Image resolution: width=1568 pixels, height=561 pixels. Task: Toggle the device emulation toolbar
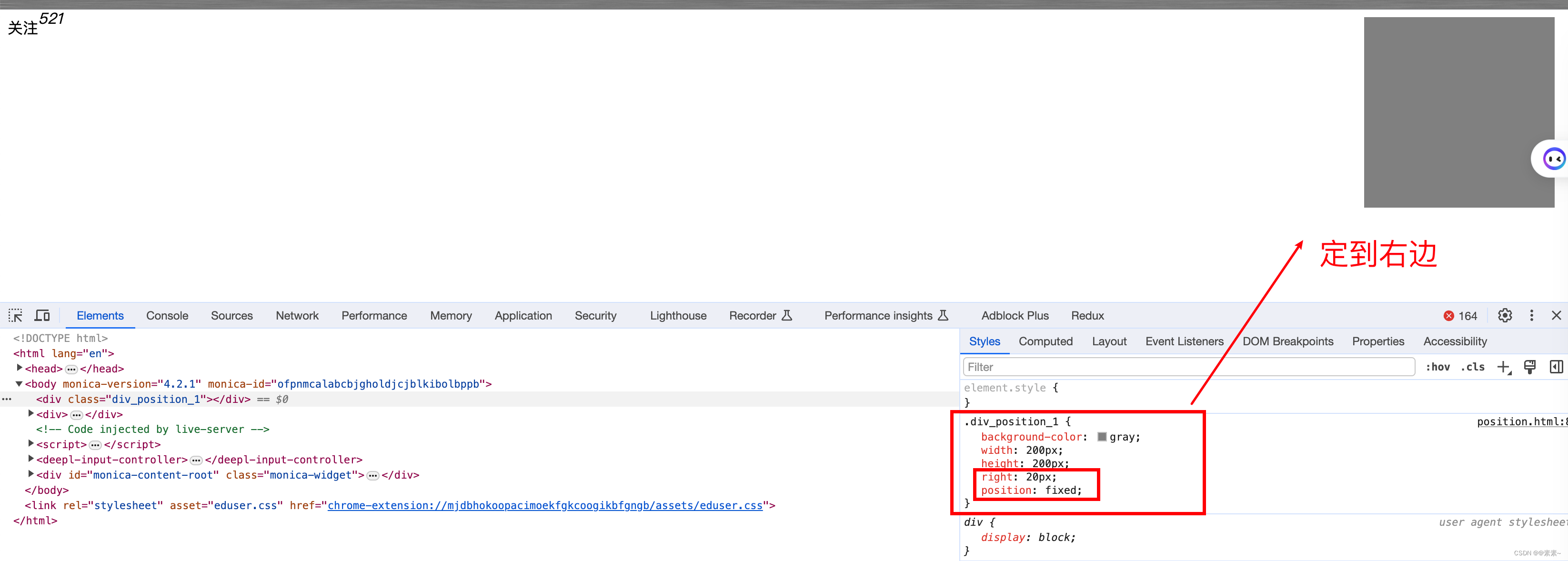coord(41,315)
